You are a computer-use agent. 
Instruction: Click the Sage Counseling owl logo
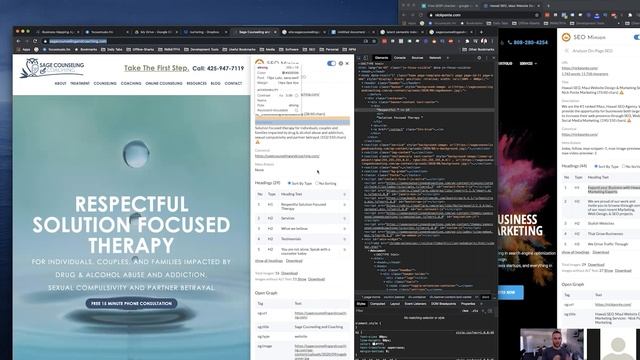[52, 68]
